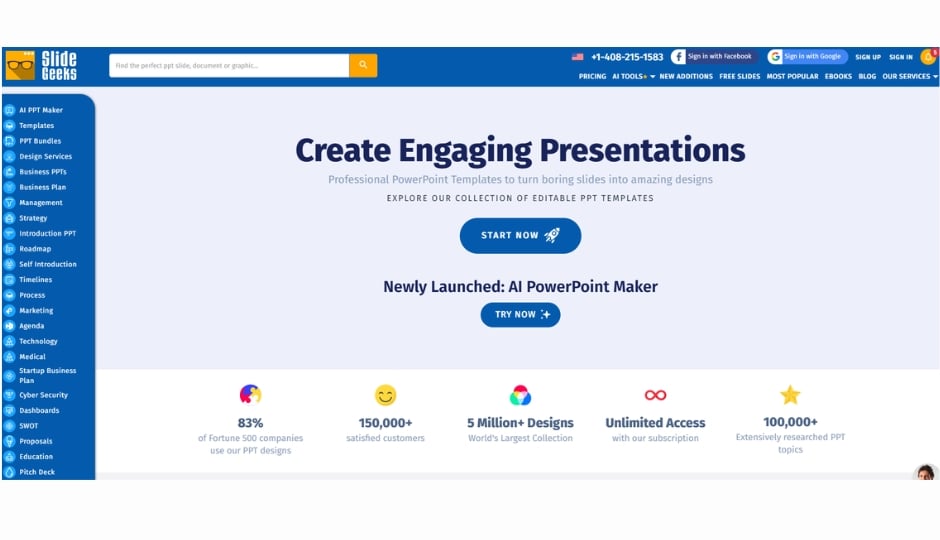Click the smiley face icon
Viewport: 940px width, 540px height.
(385, 395)
